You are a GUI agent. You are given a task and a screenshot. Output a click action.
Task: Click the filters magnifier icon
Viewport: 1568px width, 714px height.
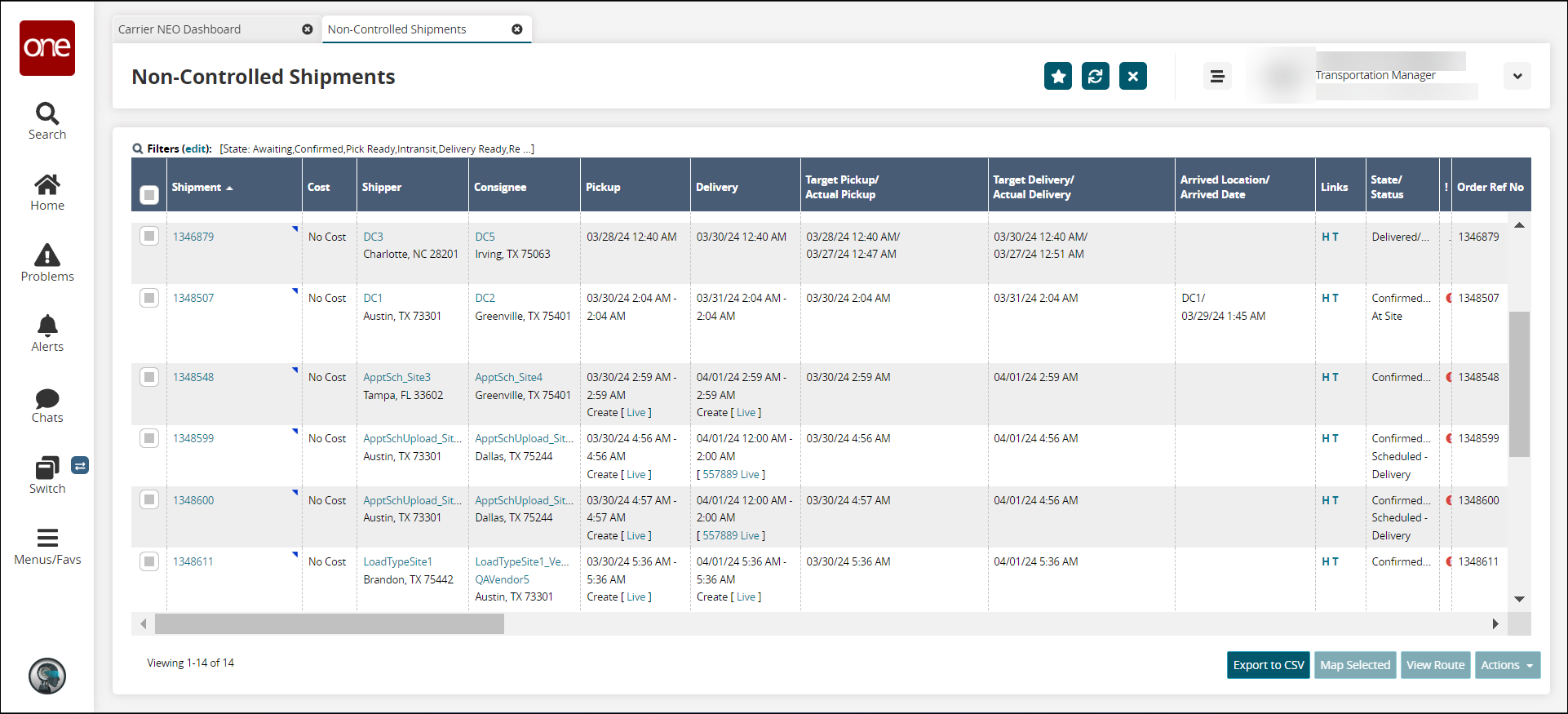coord(138,149)
